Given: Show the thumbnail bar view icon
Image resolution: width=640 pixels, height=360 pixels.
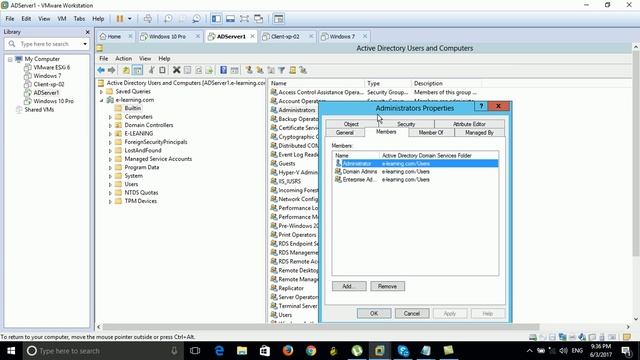Looking at the screenshot, I should (230, 19).
